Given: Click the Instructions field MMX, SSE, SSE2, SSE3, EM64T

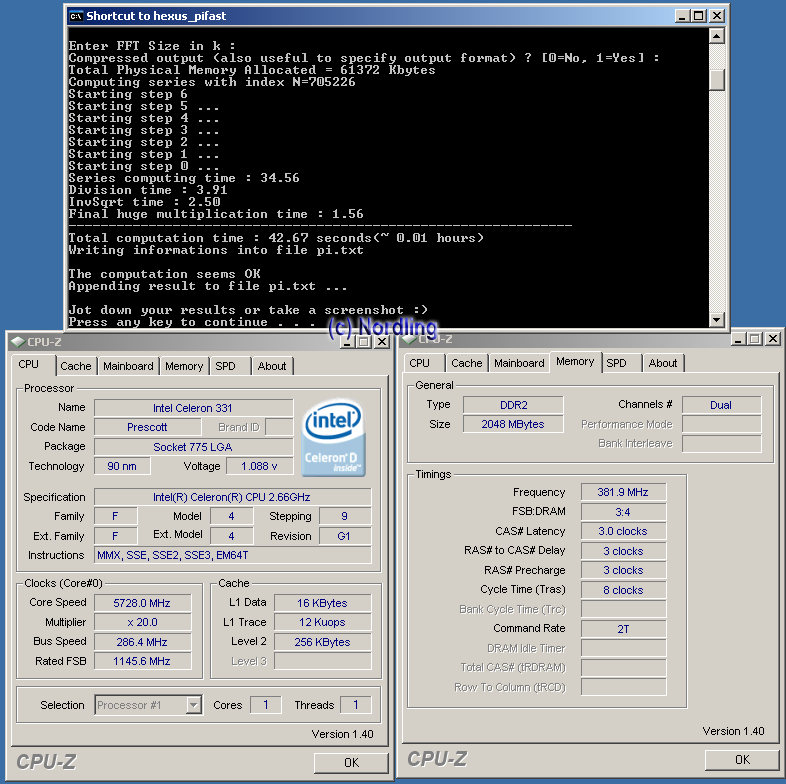Looking at the screenshot, I should [233, 555].
